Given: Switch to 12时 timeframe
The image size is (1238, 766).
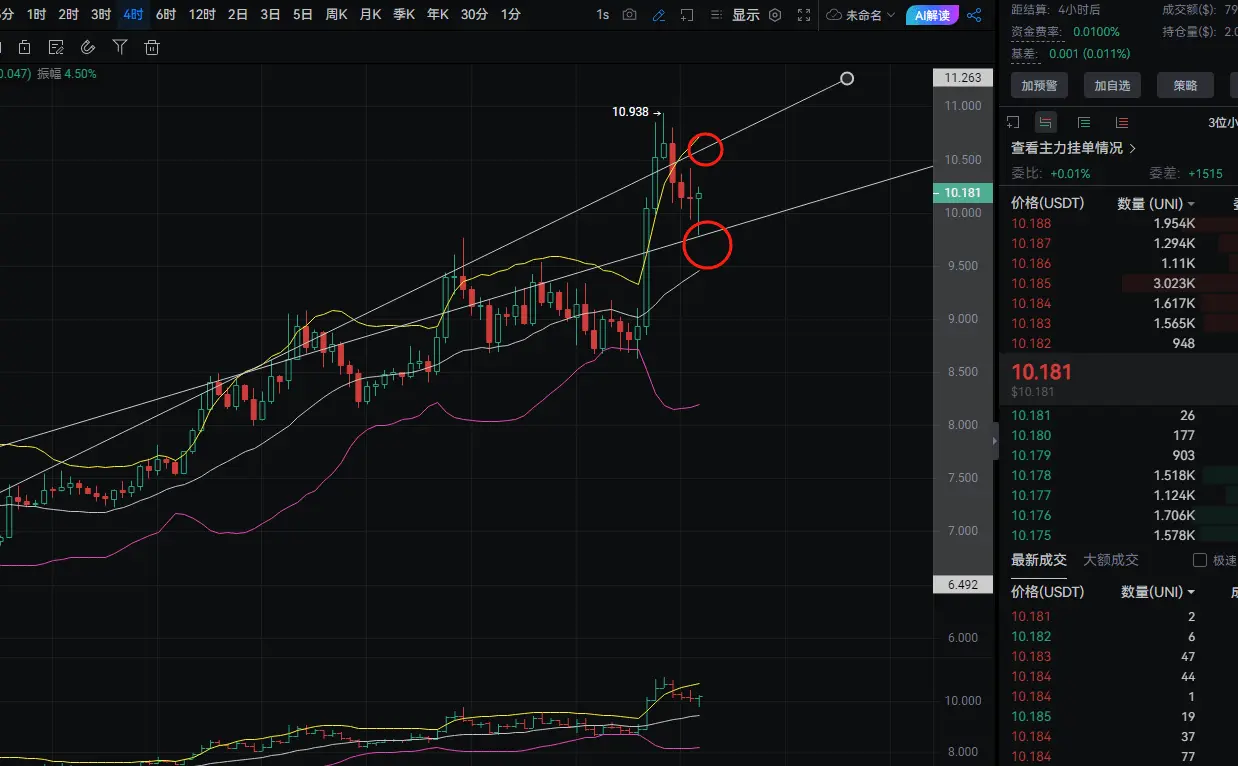Looking at the screenshot, I should click(x=202, y=14).
